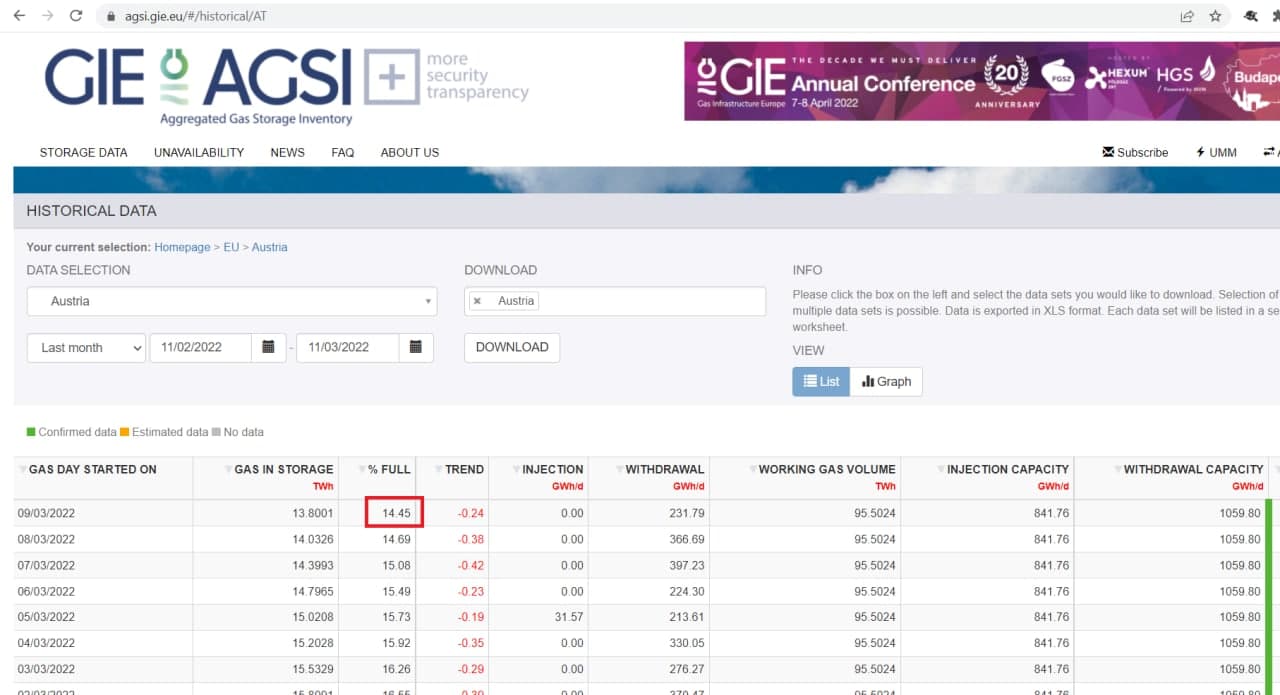Click the start date input field

pos(200,347)
